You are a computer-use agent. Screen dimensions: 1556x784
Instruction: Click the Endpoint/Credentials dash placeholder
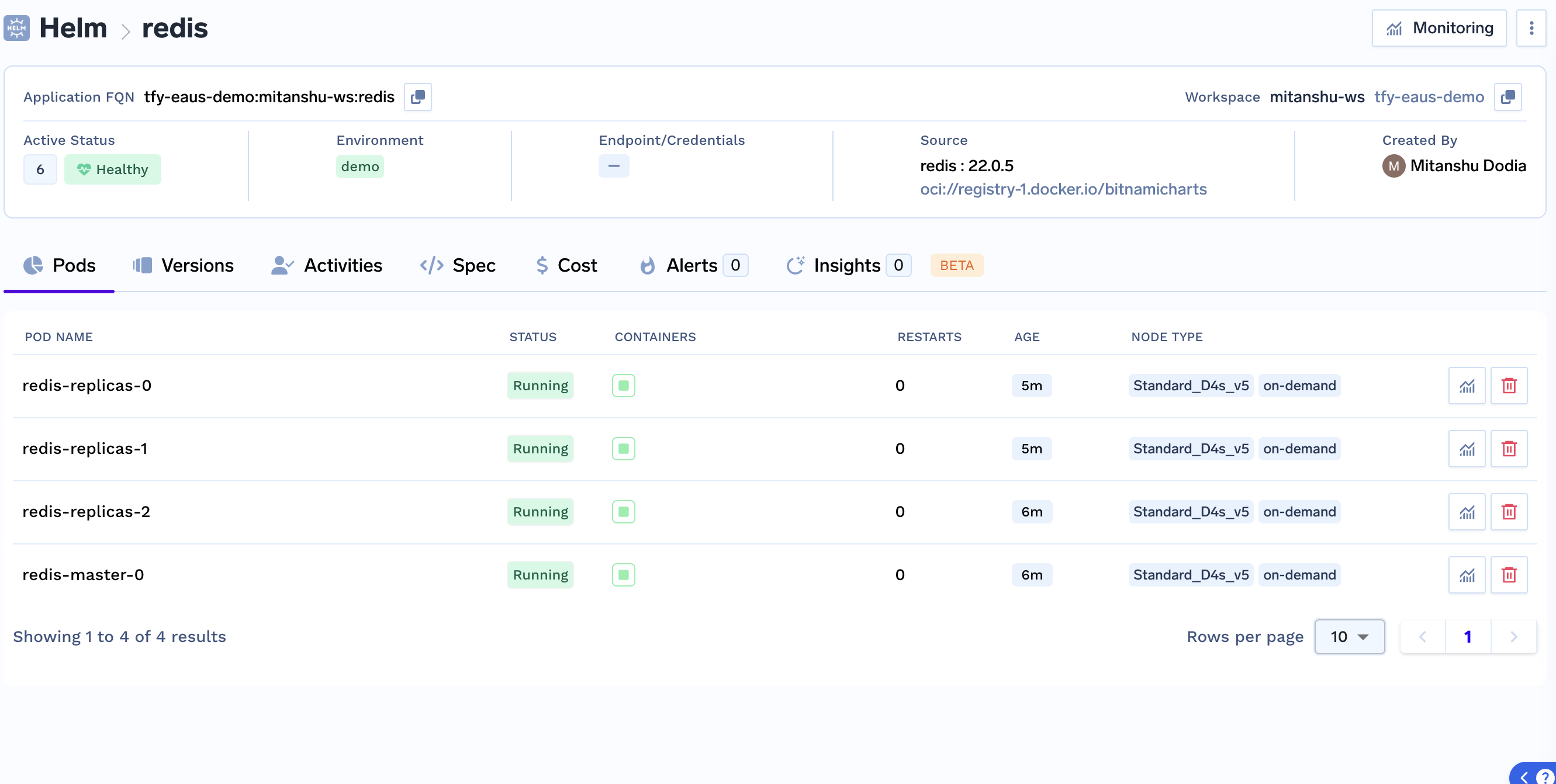[x=614, y=166]
